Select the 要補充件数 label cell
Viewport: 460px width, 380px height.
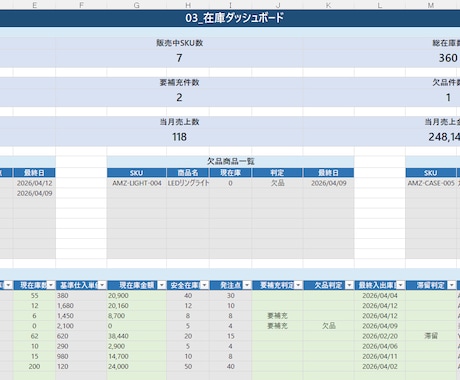[179, 82]
